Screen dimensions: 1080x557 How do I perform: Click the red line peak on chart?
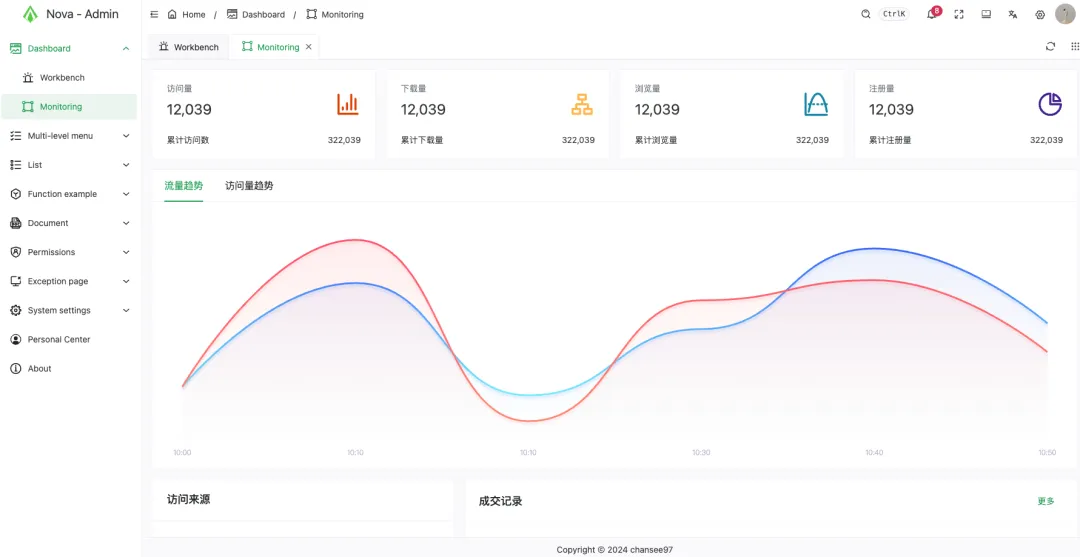pyautogui.click(x=355, y=240)
